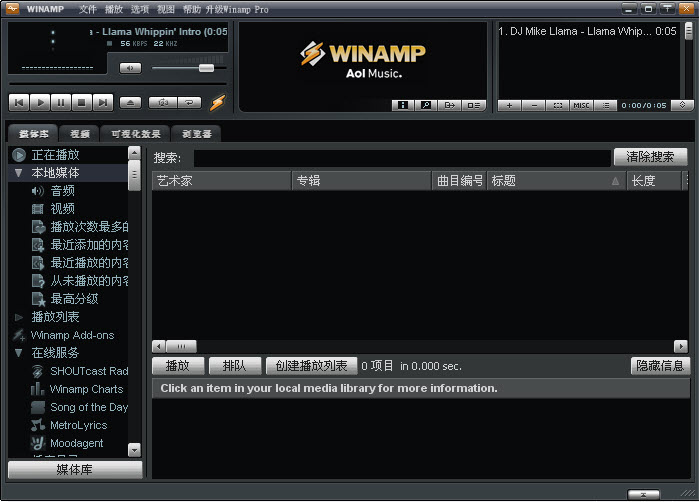Screen dimensions: 699x502
Task: Click 升级Winamp Pro menu item
Action: [237, 9]
